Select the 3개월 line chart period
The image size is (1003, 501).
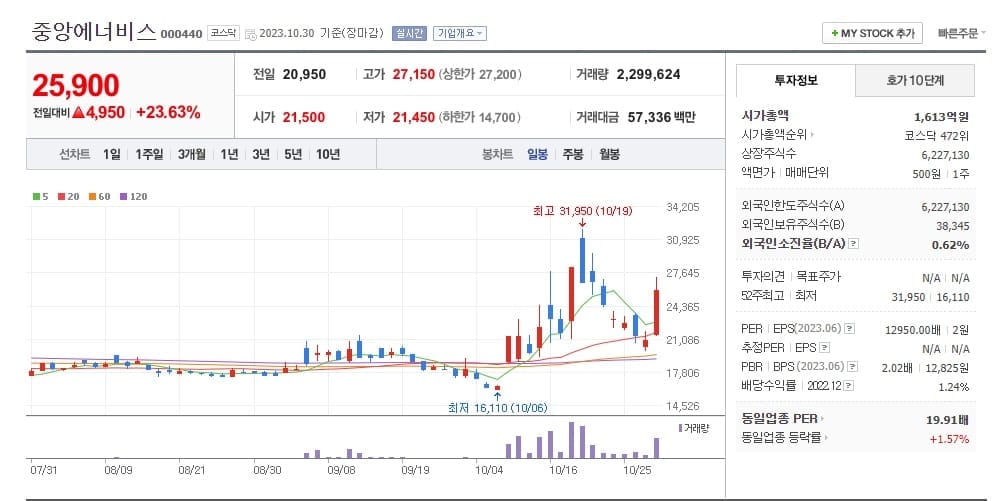coord(192,154)
